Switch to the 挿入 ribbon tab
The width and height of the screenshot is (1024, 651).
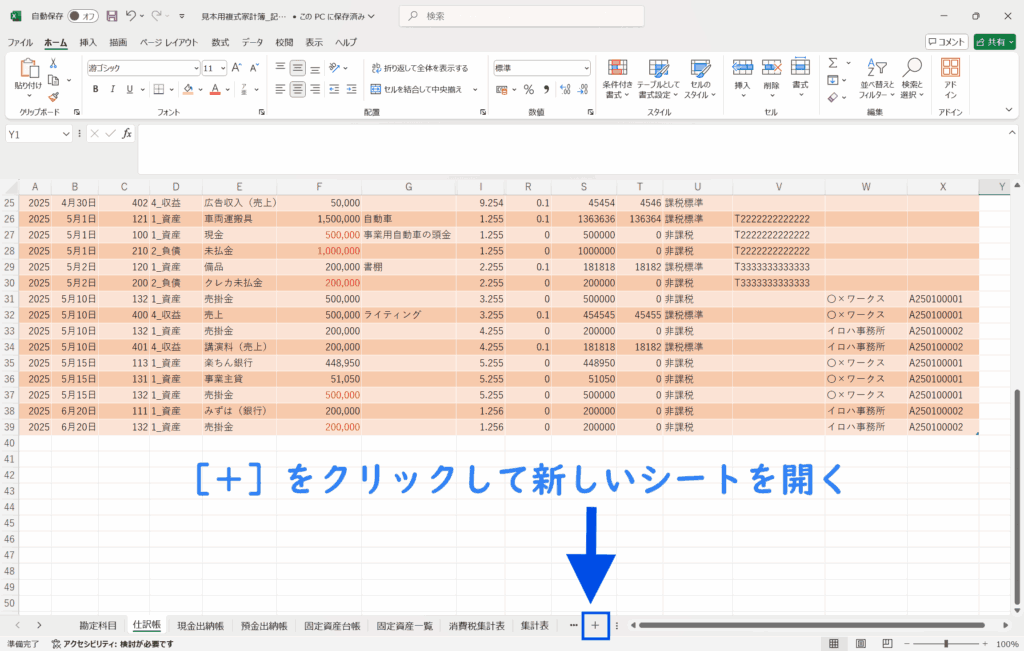click(88, 42)
